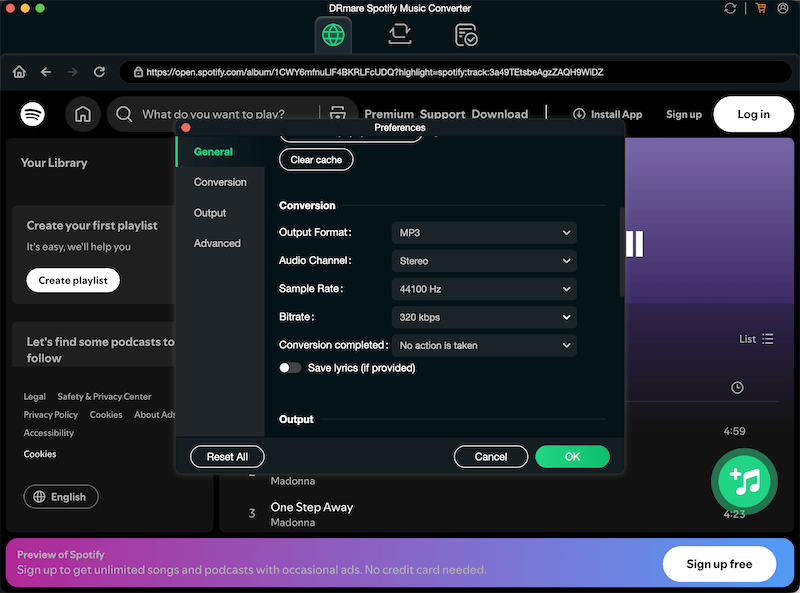Click Reset All button
Screen dimensions: 800x593
[x=227, y=457]
